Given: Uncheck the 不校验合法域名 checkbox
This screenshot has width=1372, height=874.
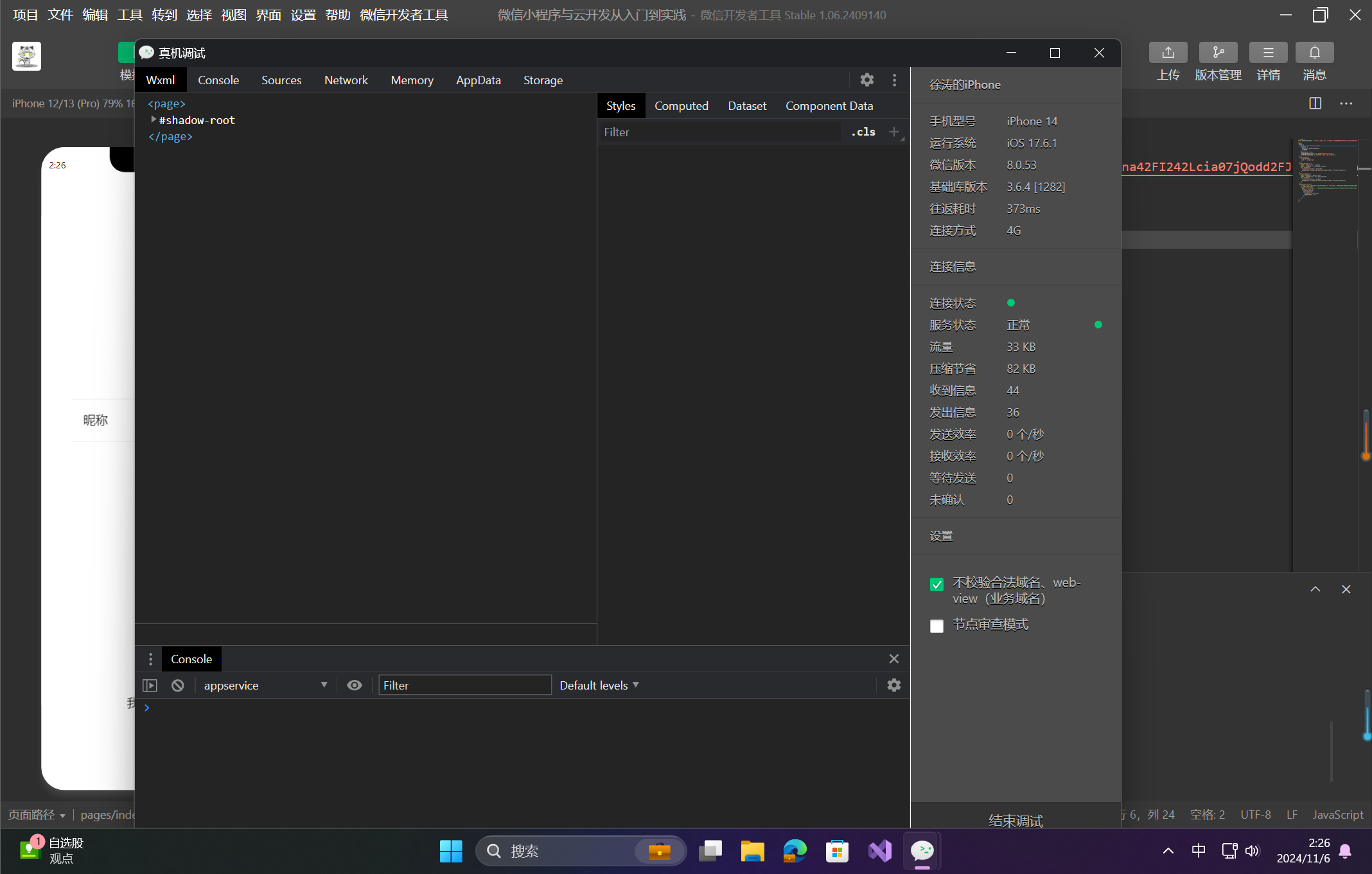Looking at the screenshot, I should [x=937, y=584].
